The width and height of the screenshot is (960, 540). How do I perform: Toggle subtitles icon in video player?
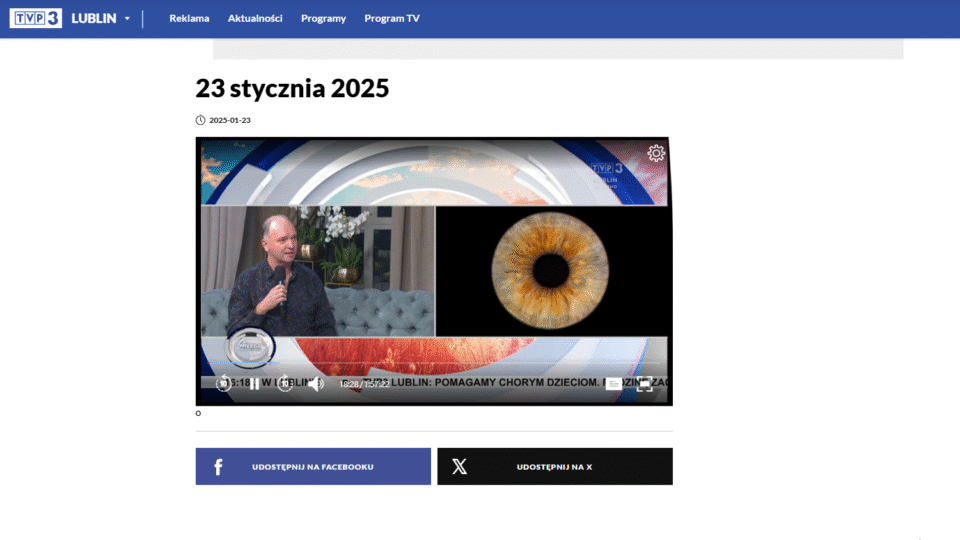(613, 384)
